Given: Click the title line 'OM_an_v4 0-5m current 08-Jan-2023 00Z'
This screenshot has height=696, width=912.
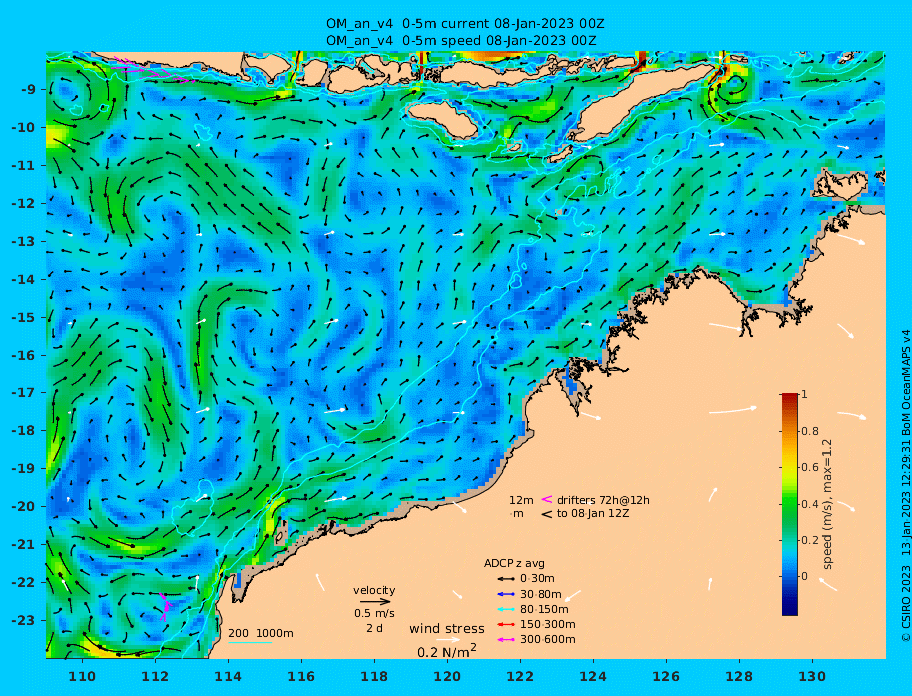Looking at the screenshot, I should tap(465, 24).
